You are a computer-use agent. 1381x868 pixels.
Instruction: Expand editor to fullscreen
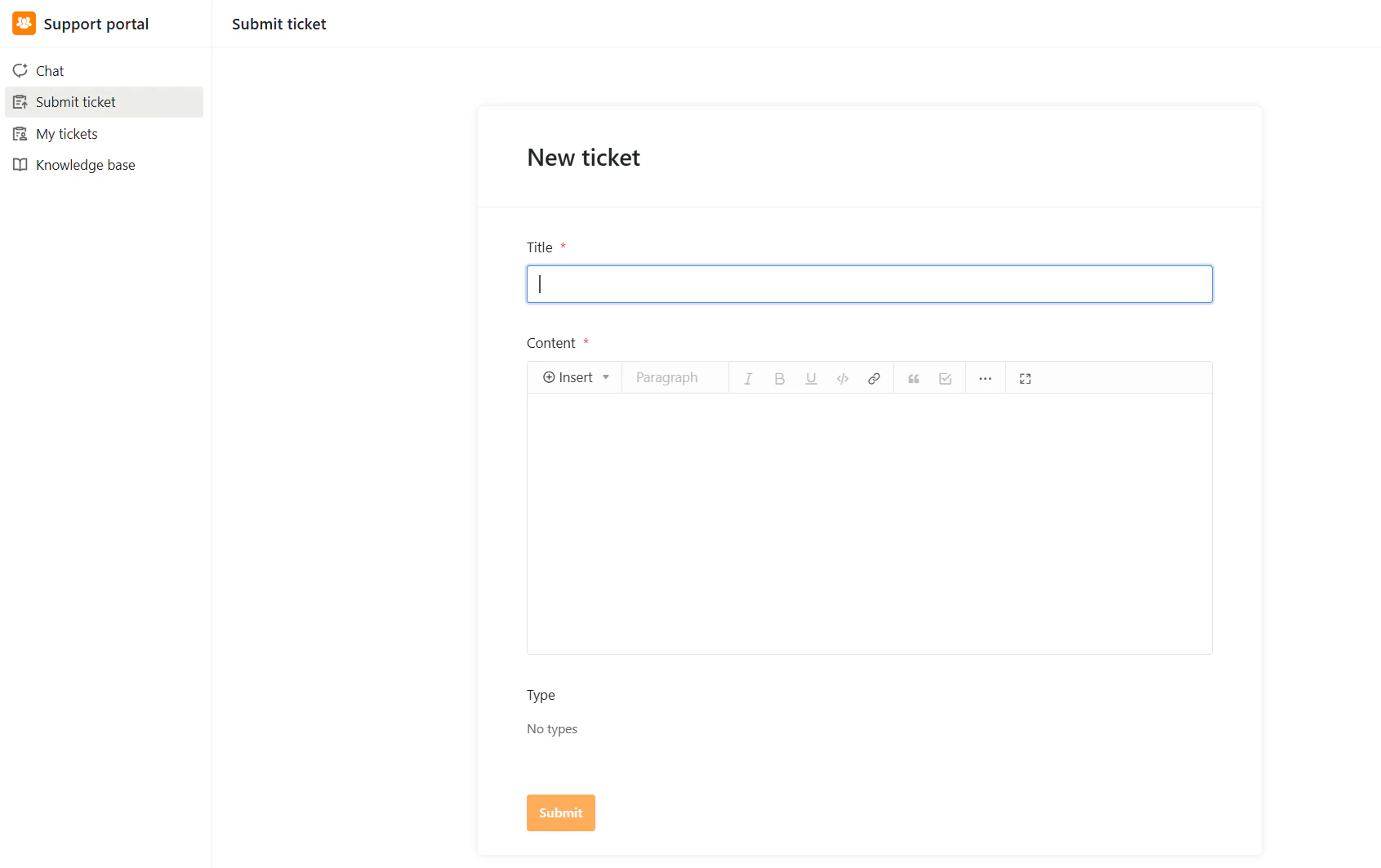tap(1025, 378)
